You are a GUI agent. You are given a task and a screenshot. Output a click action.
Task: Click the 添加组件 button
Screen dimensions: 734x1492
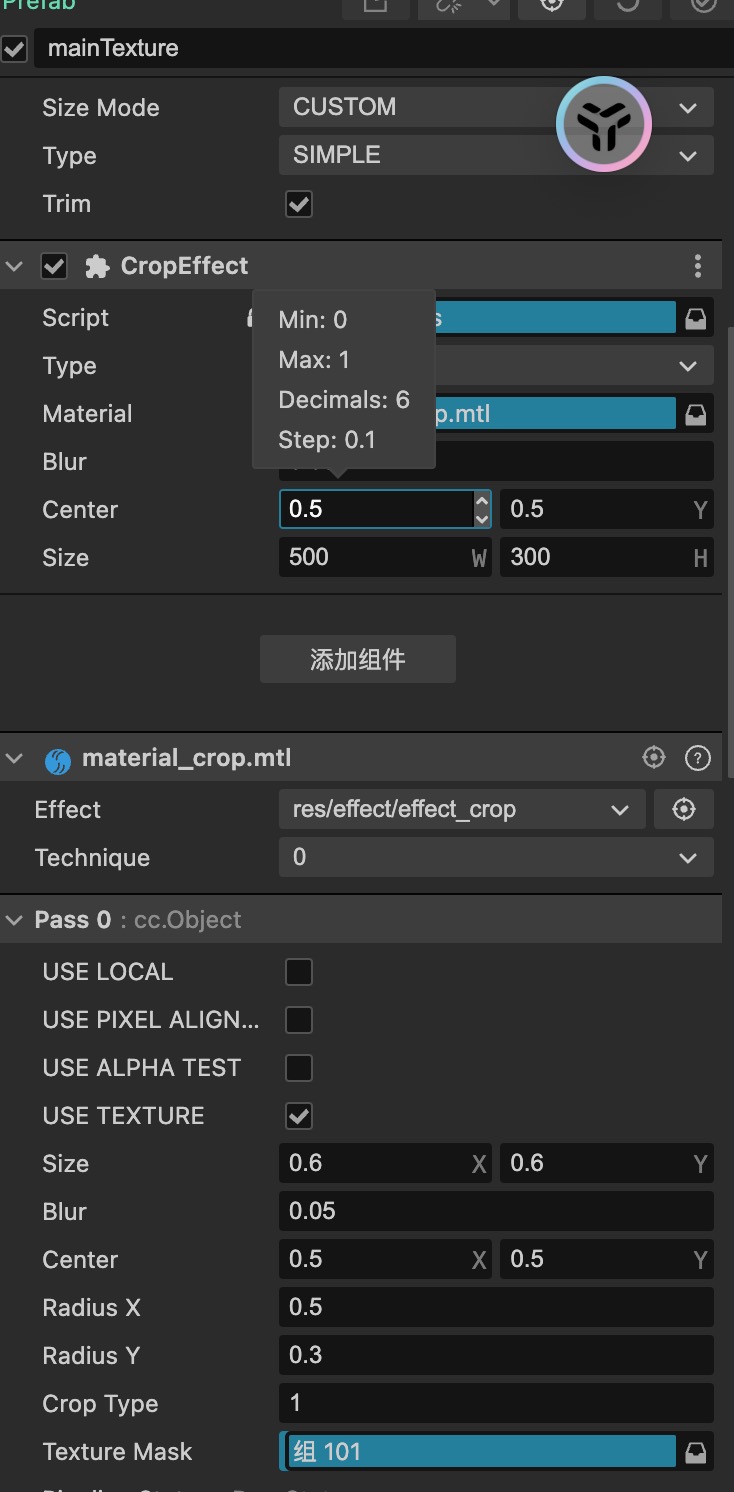(x=357, y=659)
